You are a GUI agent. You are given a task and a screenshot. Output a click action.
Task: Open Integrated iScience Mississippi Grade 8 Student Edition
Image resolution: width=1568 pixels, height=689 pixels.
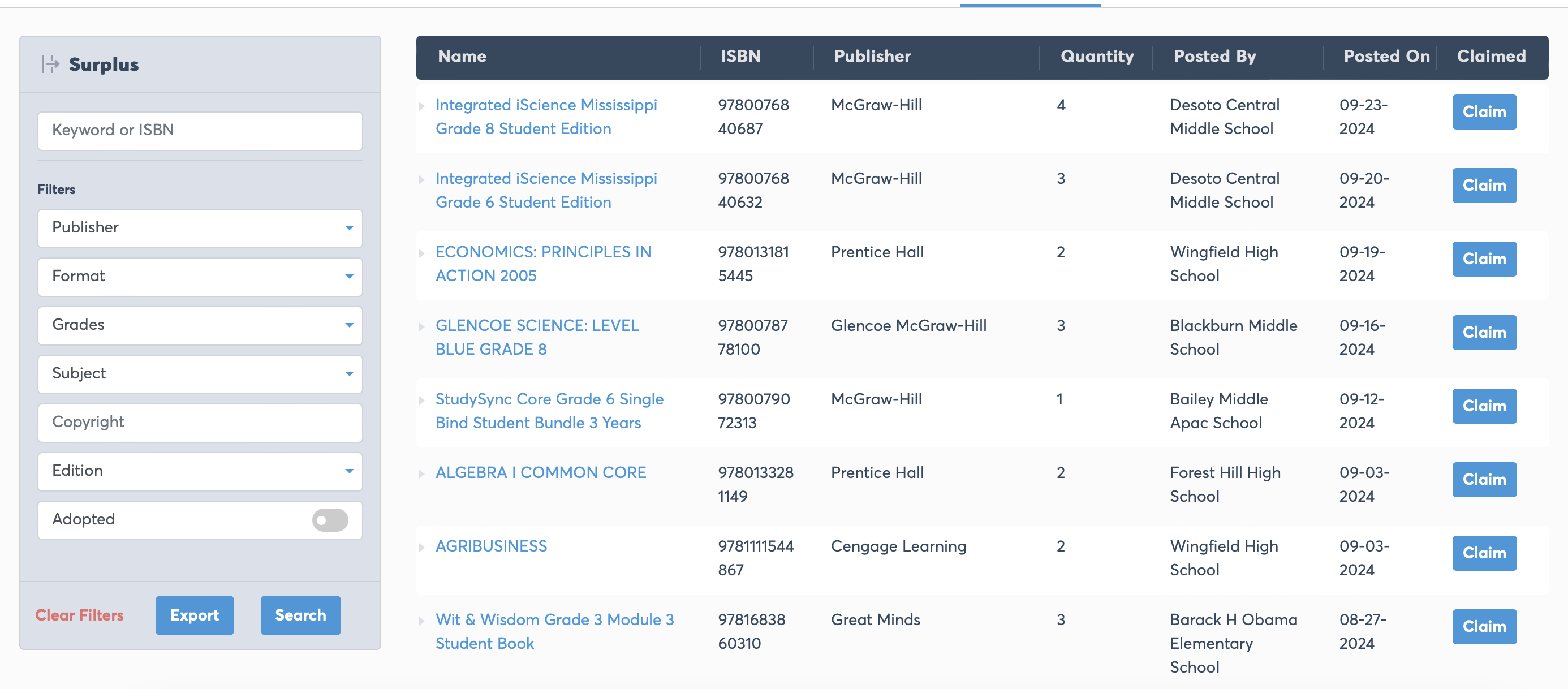tap(546, 117)
